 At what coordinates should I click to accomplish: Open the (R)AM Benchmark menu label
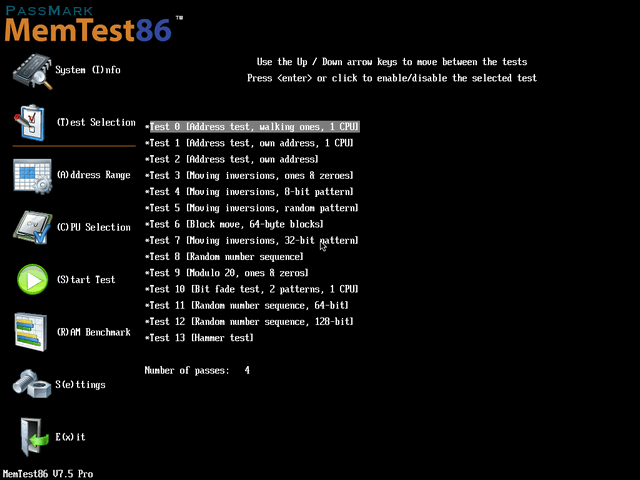coord(93,332)
